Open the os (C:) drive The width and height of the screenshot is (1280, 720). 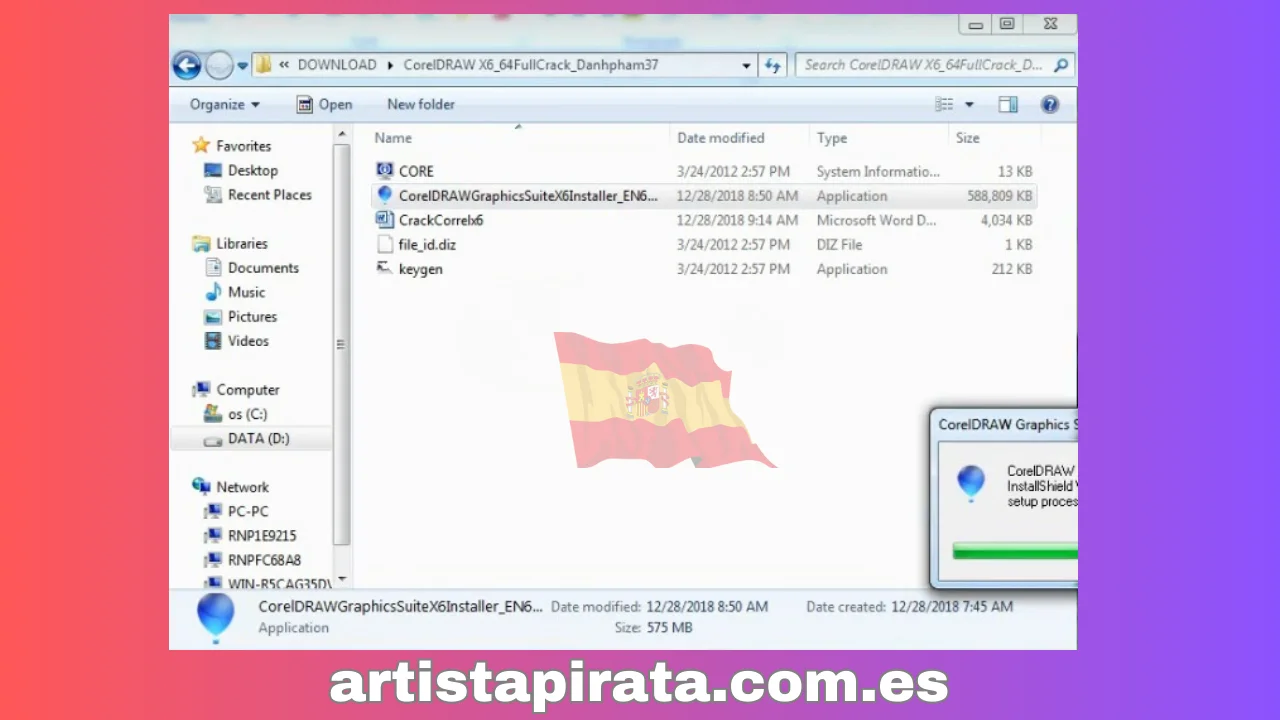coord(247,414)
